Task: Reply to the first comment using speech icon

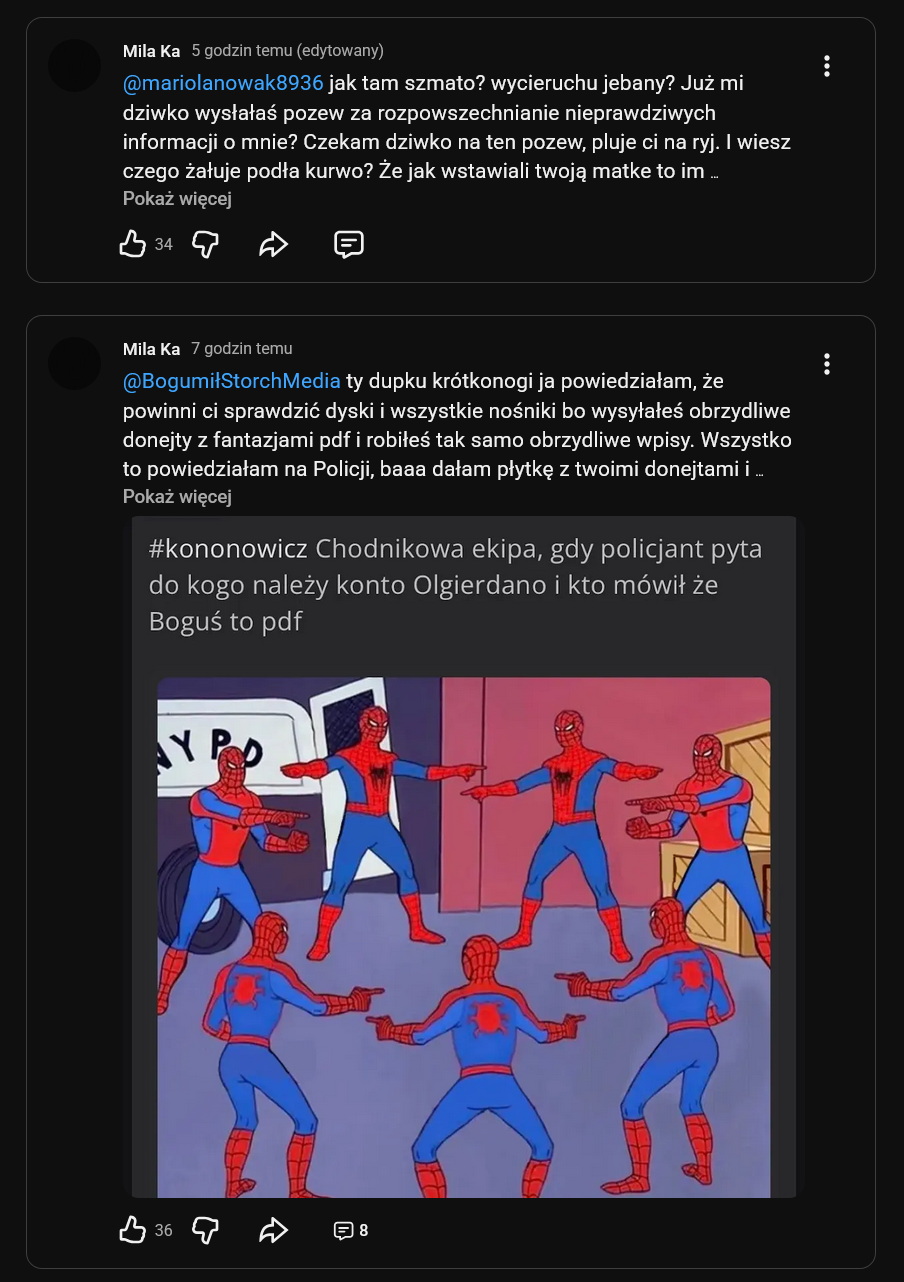Action: click(x=348, y=244)
